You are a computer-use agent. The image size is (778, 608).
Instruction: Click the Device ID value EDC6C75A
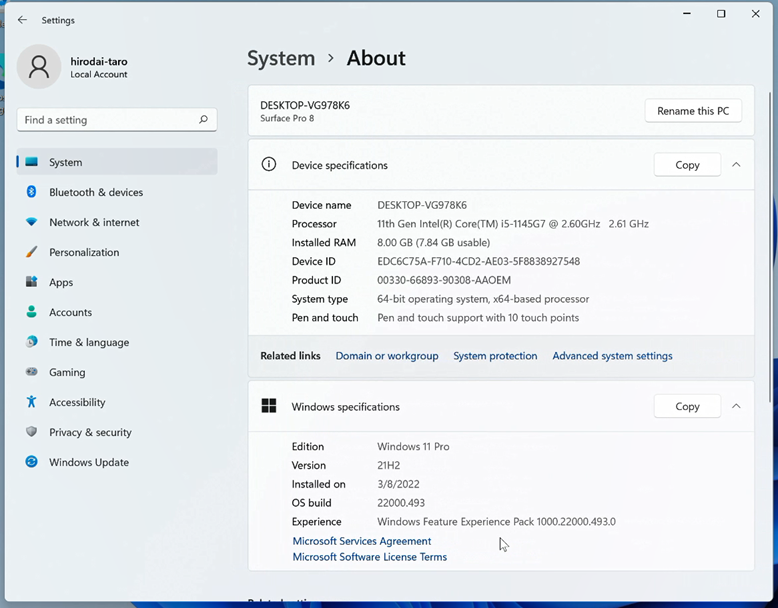478,262
